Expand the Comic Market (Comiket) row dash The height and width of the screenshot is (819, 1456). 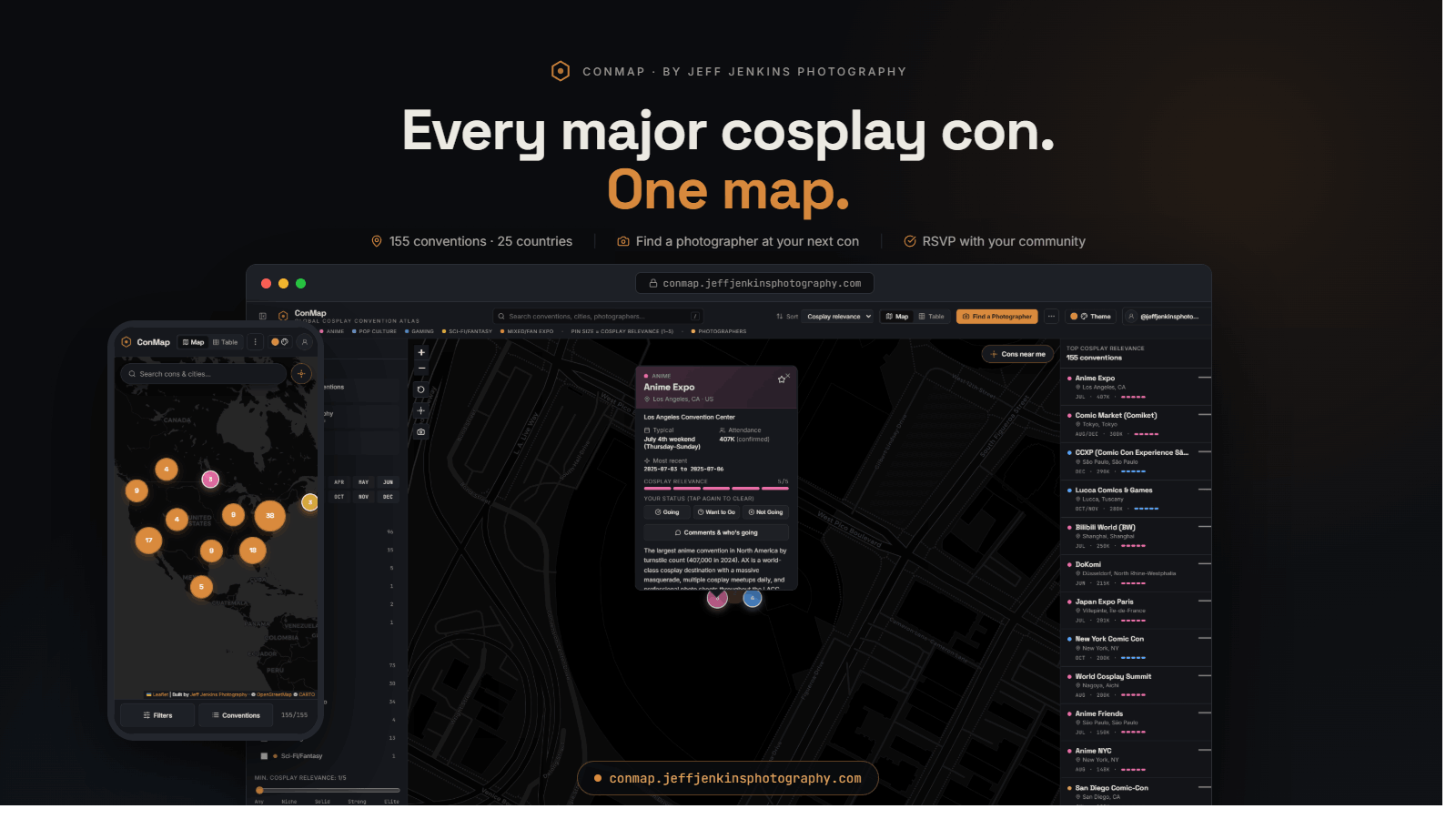point(1204,414)
